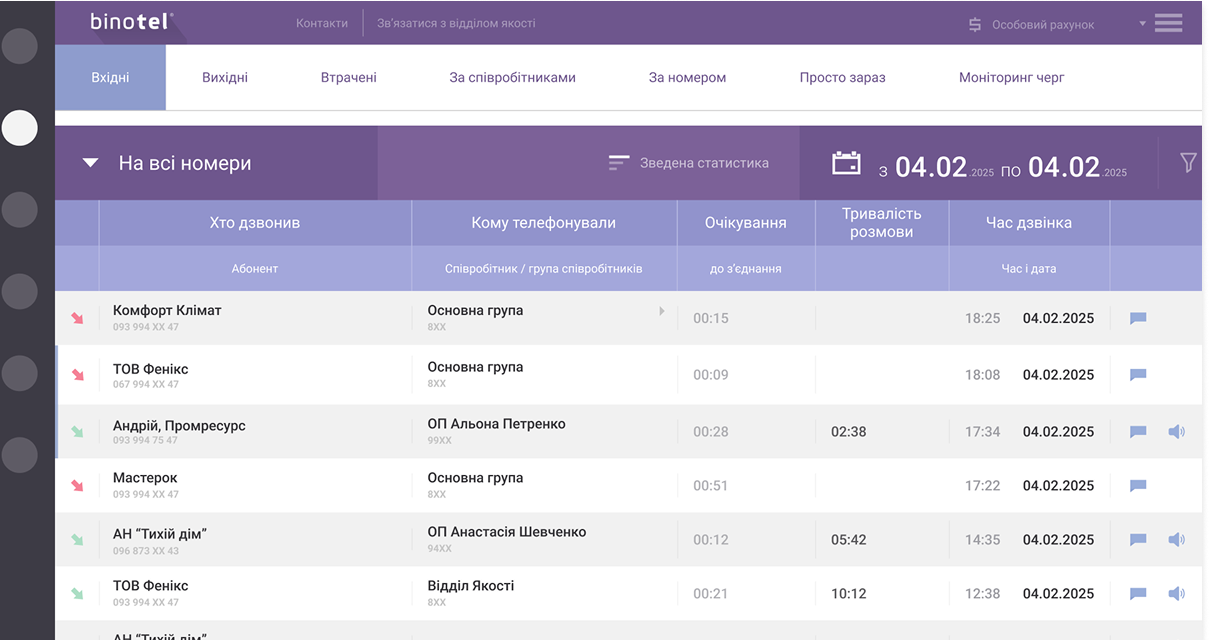Image resolution: width=1210 pixels, height=640 pixels.
Task: Select the Моніторинг черг tab
Action: coord(1011,77)
